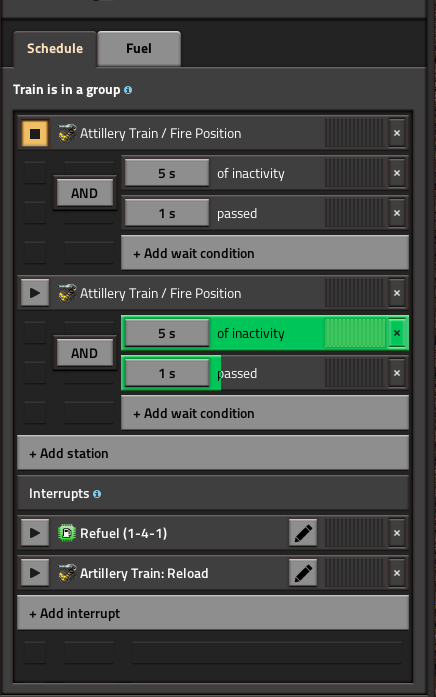Image resolution: width=436 pixels, height=697 pixels.
Task: Remove the first Fire Position station
Action: tap(397, 133)
